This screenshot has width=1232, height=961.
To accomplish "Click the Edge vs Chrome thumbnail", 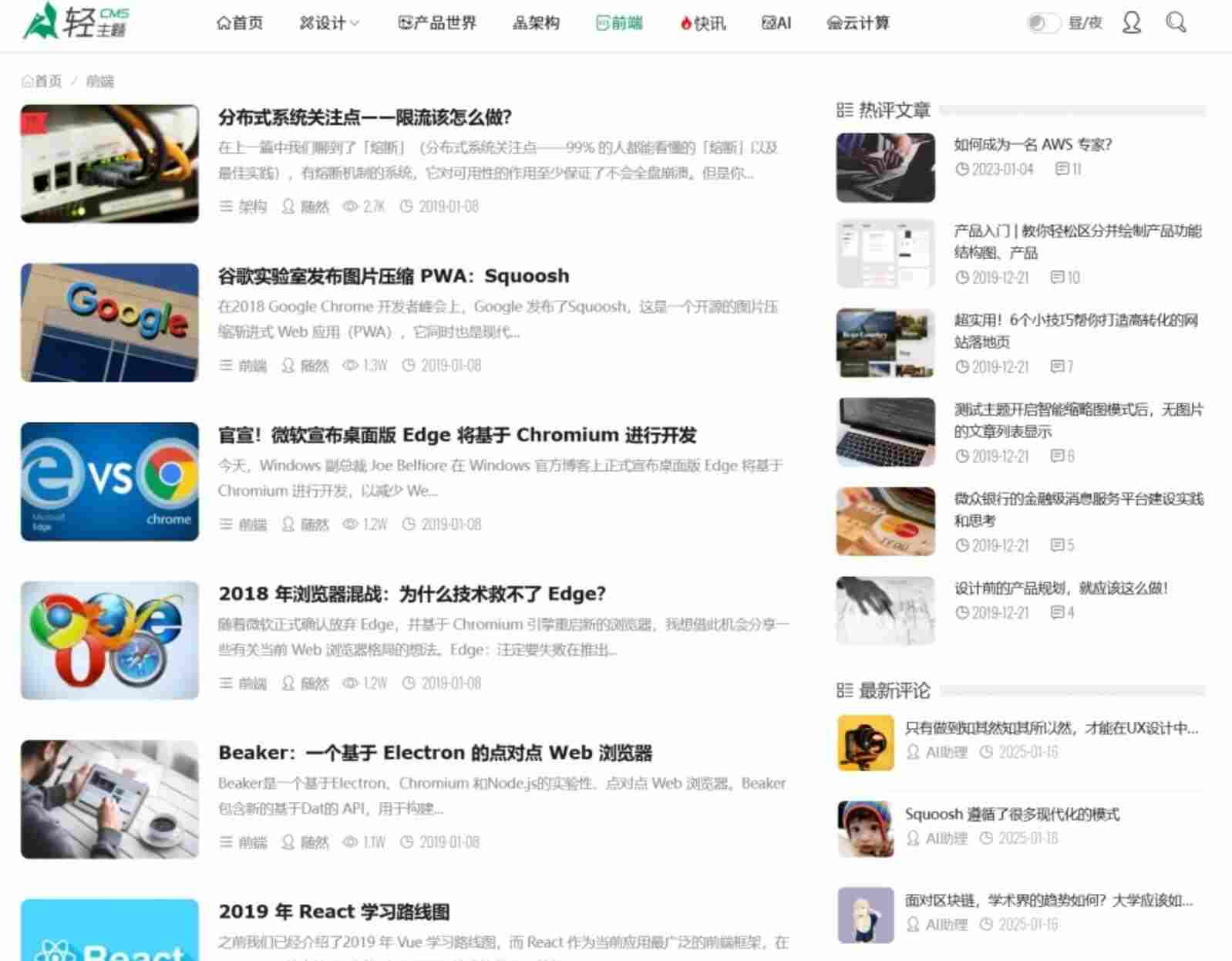I will pos(109,481).
